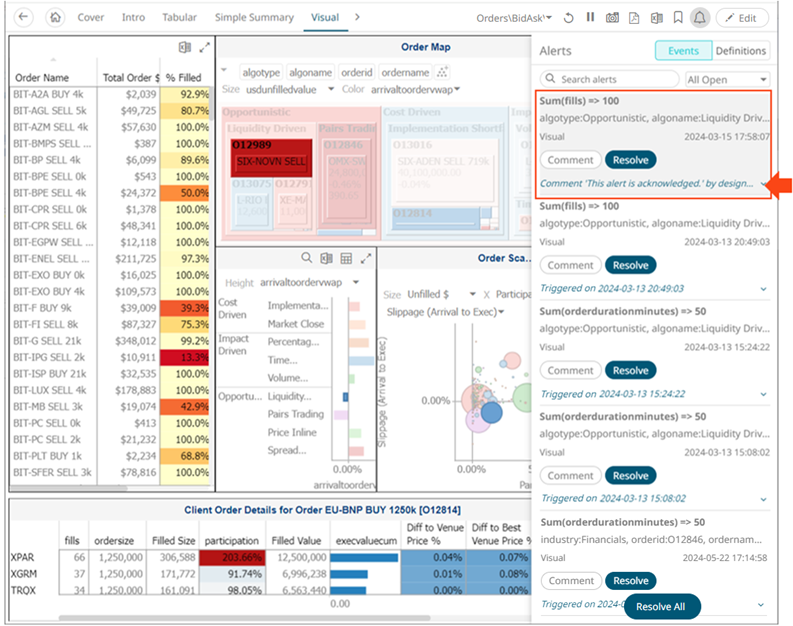793x626 pixels.
Task: Click the alerts bell icon
Action: pos(698,18)
